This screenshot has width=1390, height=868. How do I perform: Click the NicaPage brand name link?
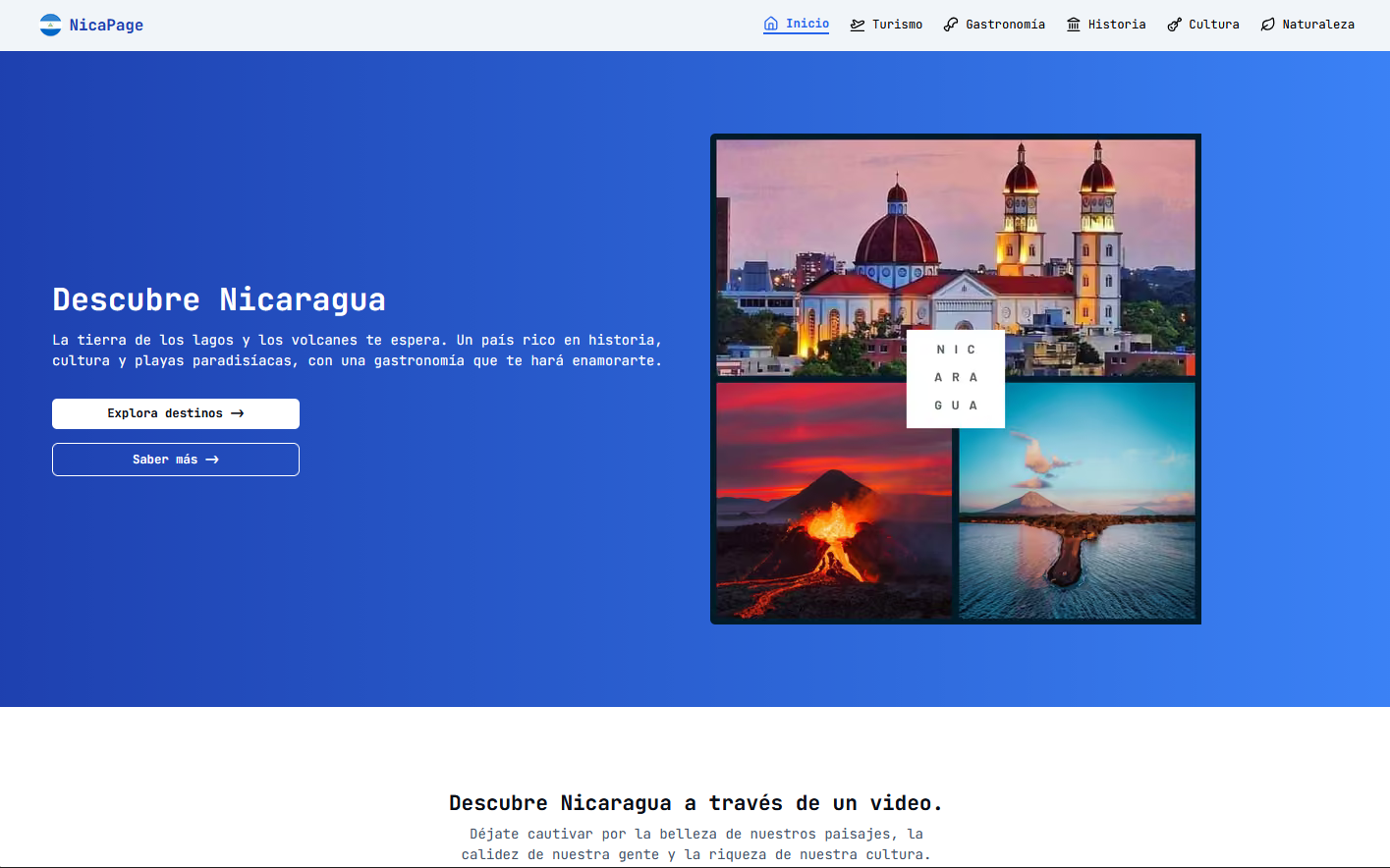point(106,25)
